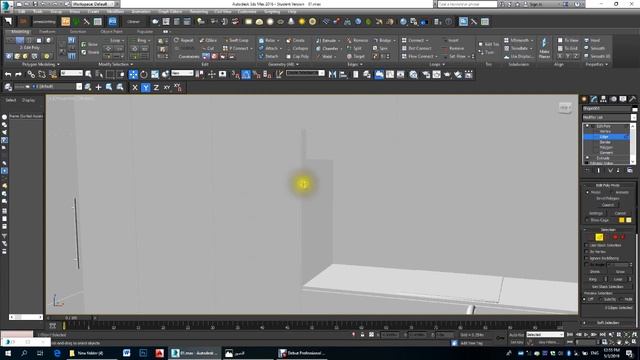Click the Redo arrow in main toolbar

click(18, 74)
